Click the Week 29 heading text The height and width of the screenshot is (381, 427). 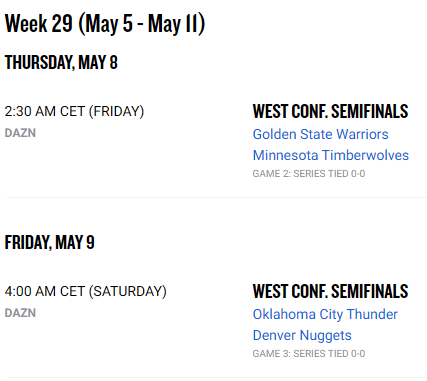click(x=39, y=24)
